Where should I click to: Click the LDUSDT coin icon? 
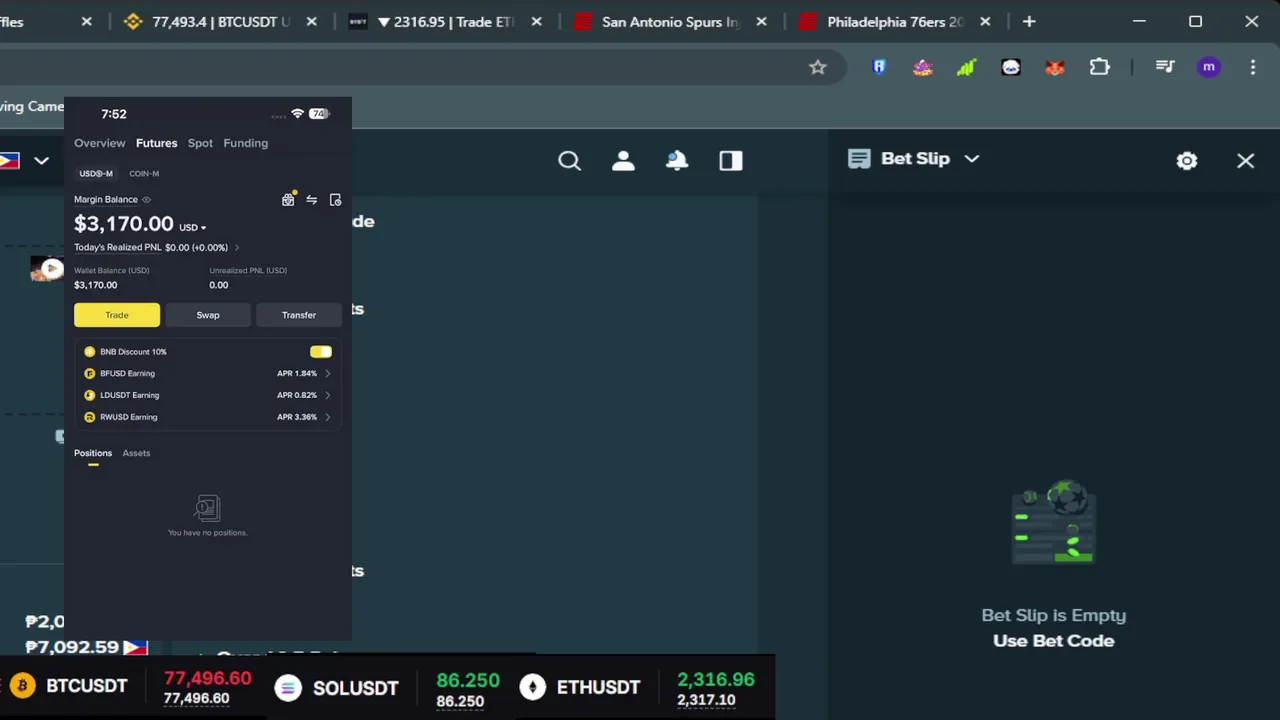tap(90, 395)
